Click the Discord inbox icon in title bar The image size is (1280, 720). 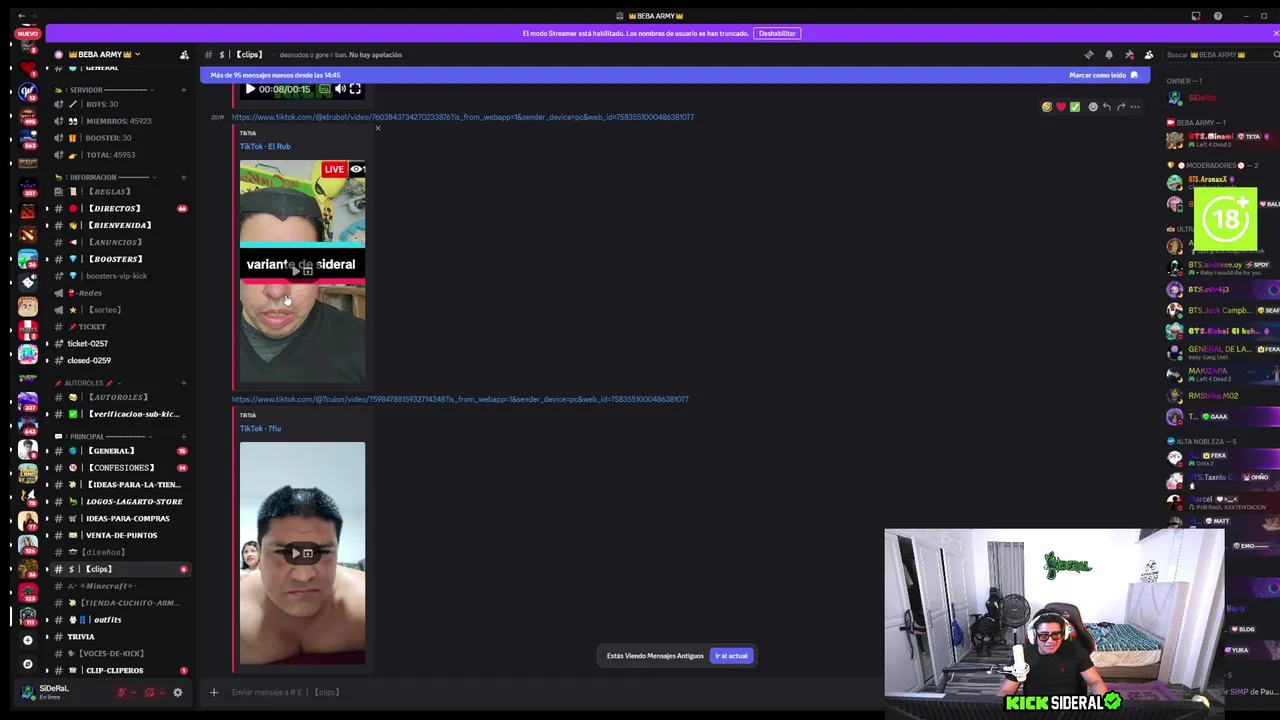(1196, 16)
